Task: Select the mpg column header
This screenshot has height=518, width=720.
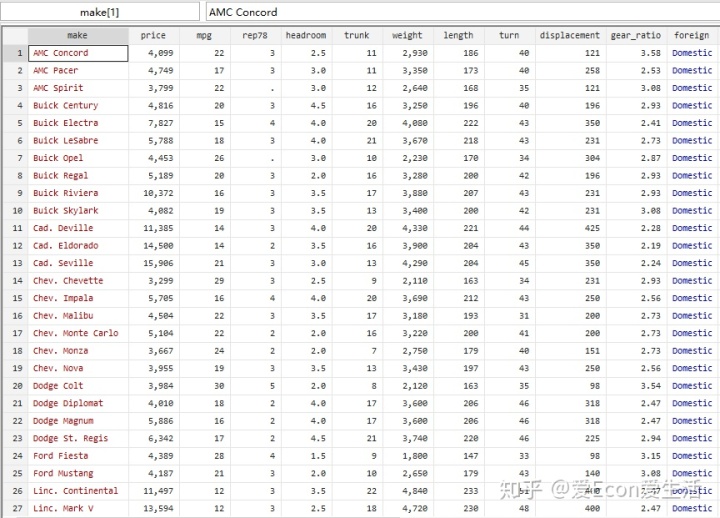Action: (x=204, y=35)
